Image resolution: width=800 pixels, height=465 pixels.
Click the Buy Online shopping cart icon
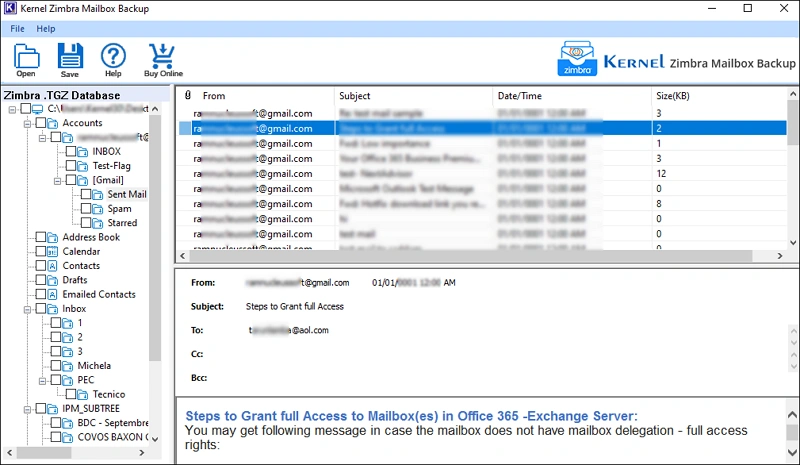click(x=162, y=56)
